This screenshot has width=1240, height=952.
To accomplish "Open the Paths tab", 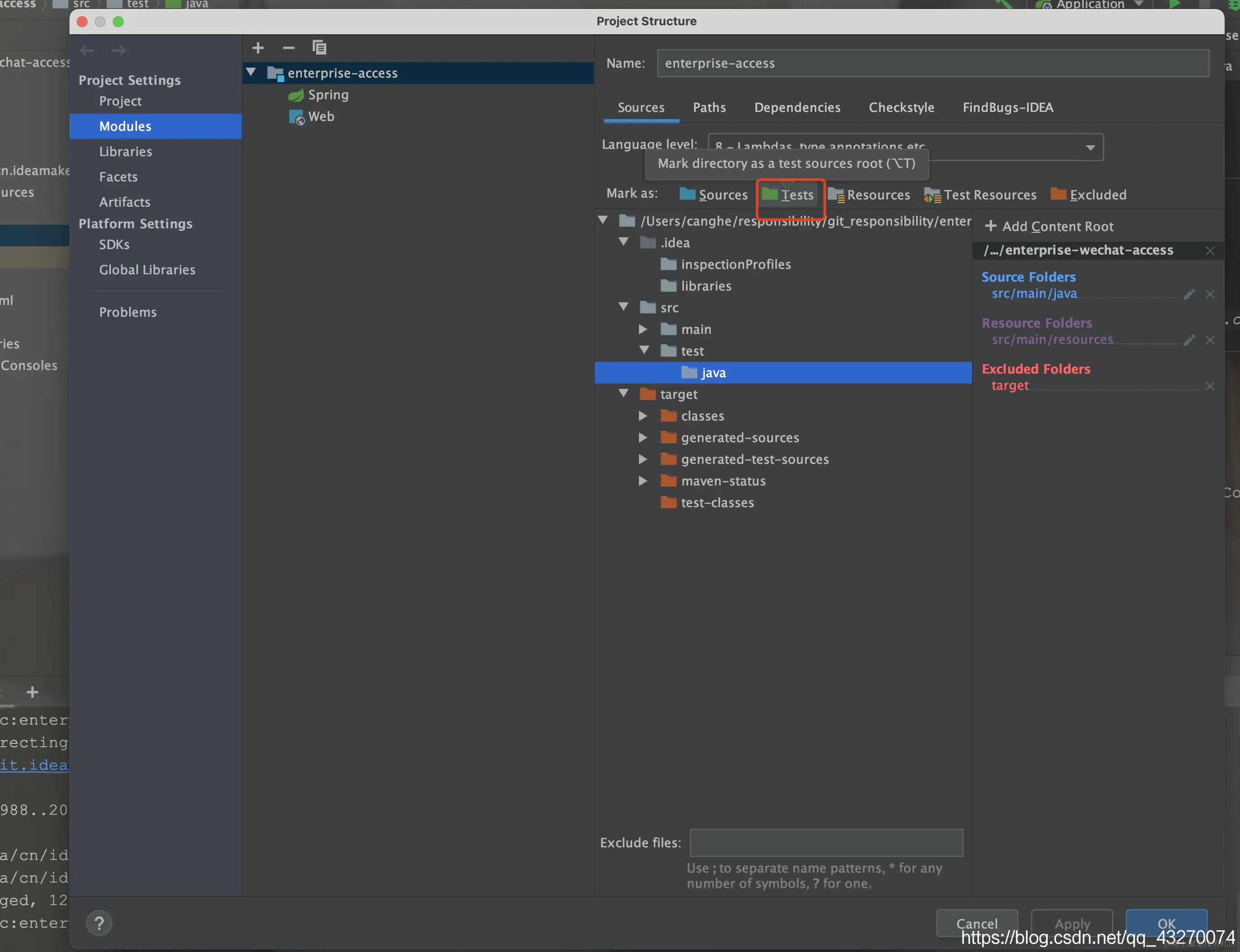I will click(x=709, y=108).
